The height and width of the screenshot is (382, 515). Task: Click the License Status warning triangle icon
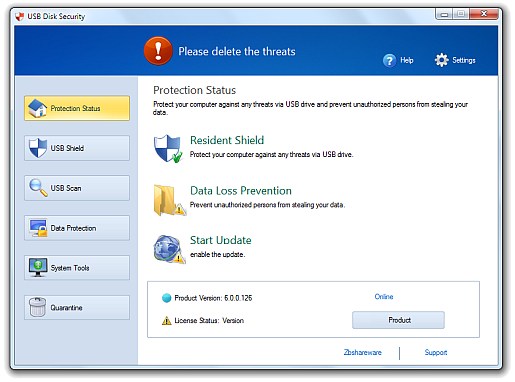(x=166, y=321)
